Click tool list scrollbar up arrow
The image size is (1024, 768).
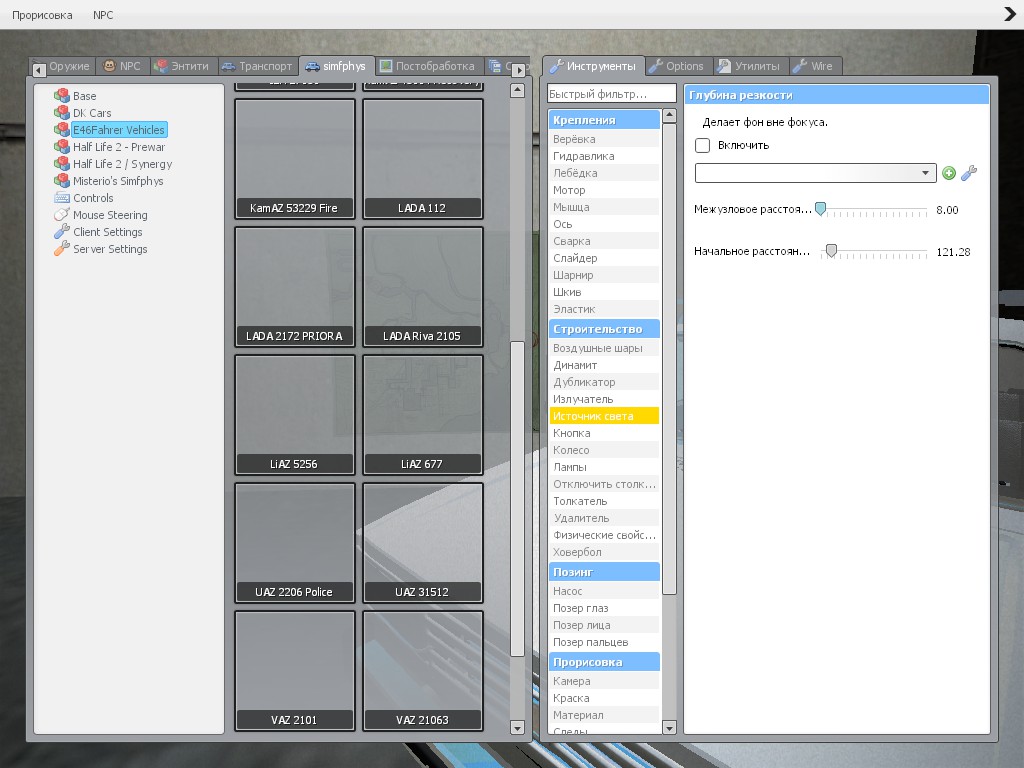click(x=669, y=116)
